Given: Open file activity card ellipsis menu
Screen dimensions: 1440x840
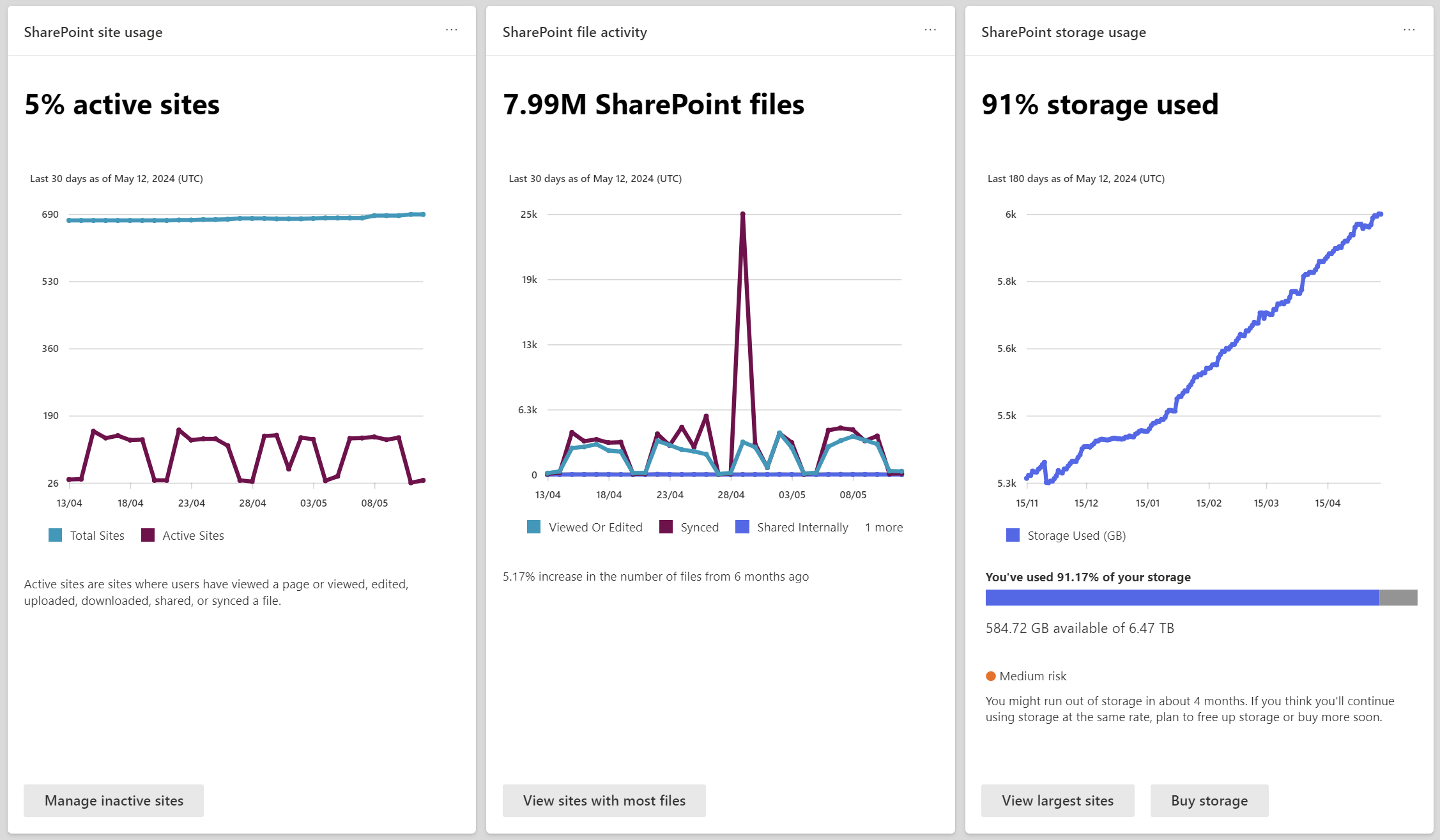Looking at the screenshot, I should [x=930, y=30].
